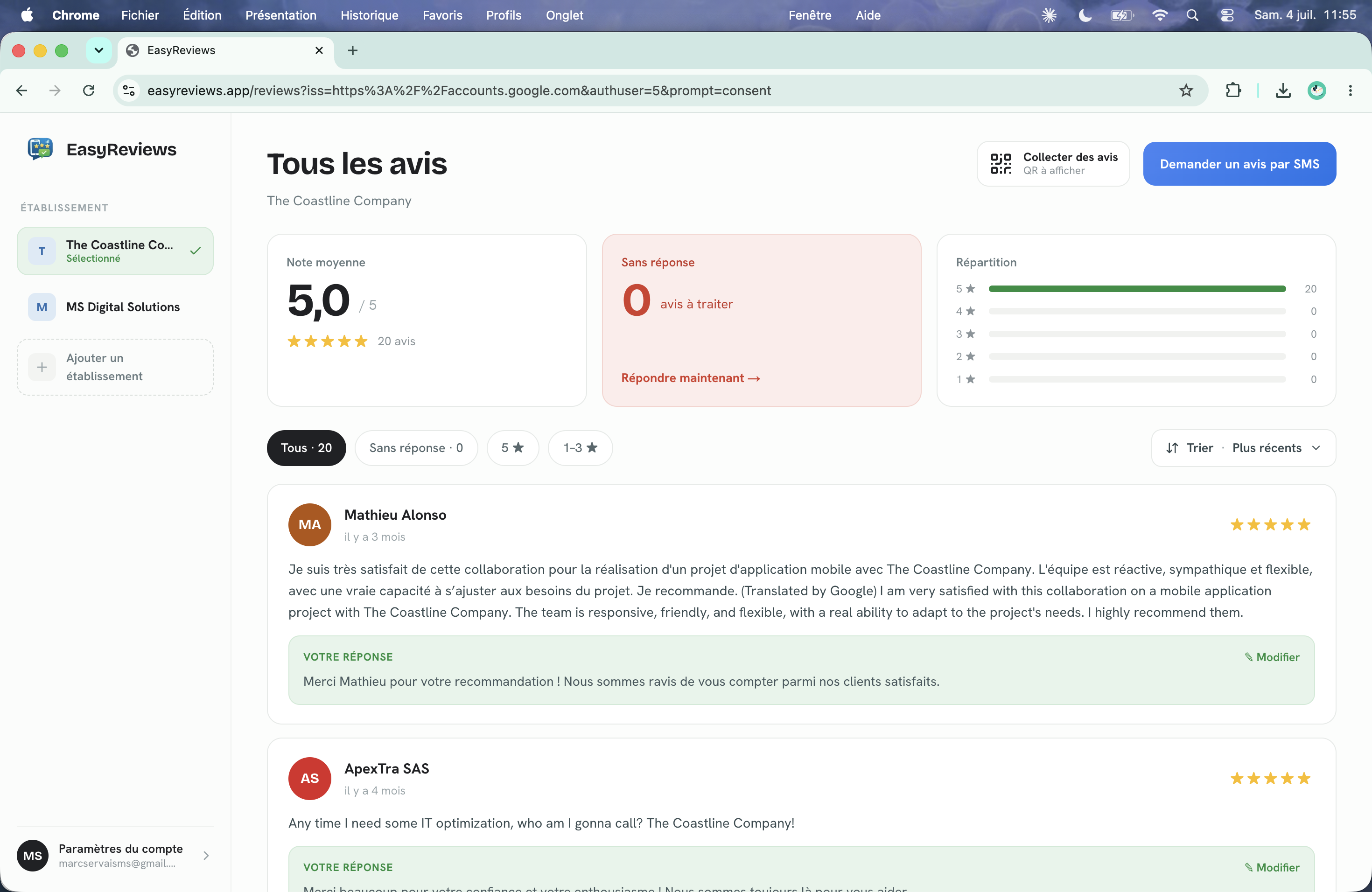Image resolution: width=1372 pixels, height=892 pixels.
Task: Select The Coastline Company establishment
Action: point(115,251)
